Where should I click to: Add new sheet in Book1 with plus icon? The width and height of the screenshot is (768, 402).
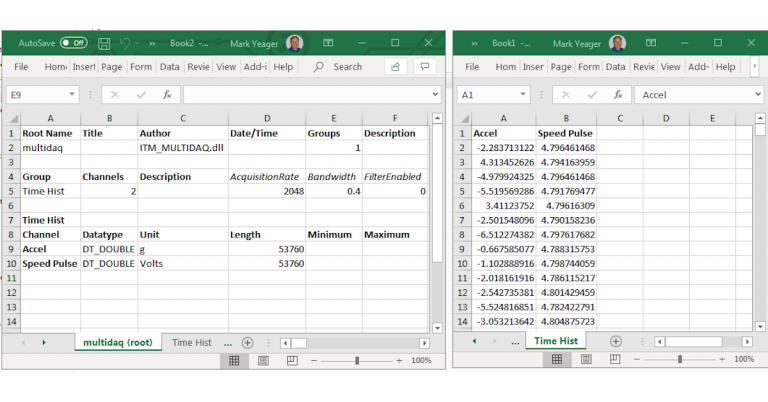[x=616, y=341]
